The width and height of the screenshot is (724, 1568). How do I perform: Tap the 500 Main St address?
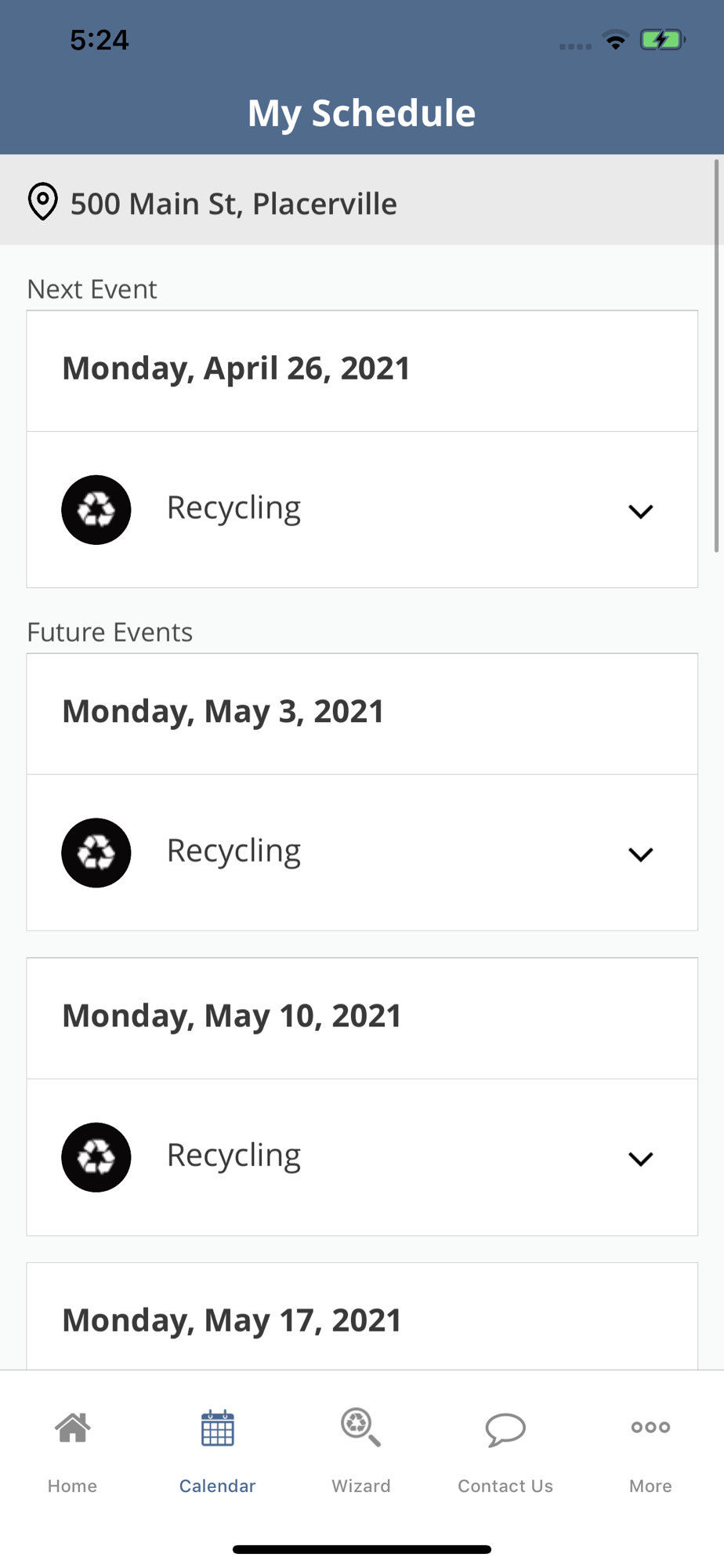(x=233, y=204)
